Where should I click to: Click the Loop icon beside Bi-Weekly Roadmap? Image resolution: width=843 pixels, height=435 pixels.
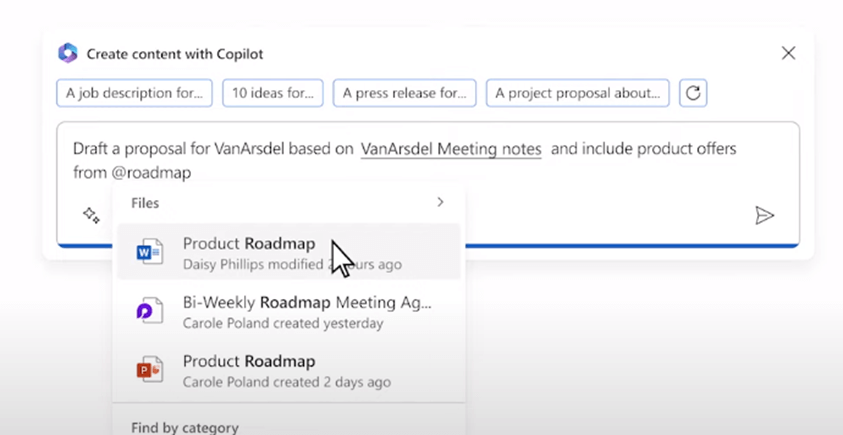tap(150, 311)
